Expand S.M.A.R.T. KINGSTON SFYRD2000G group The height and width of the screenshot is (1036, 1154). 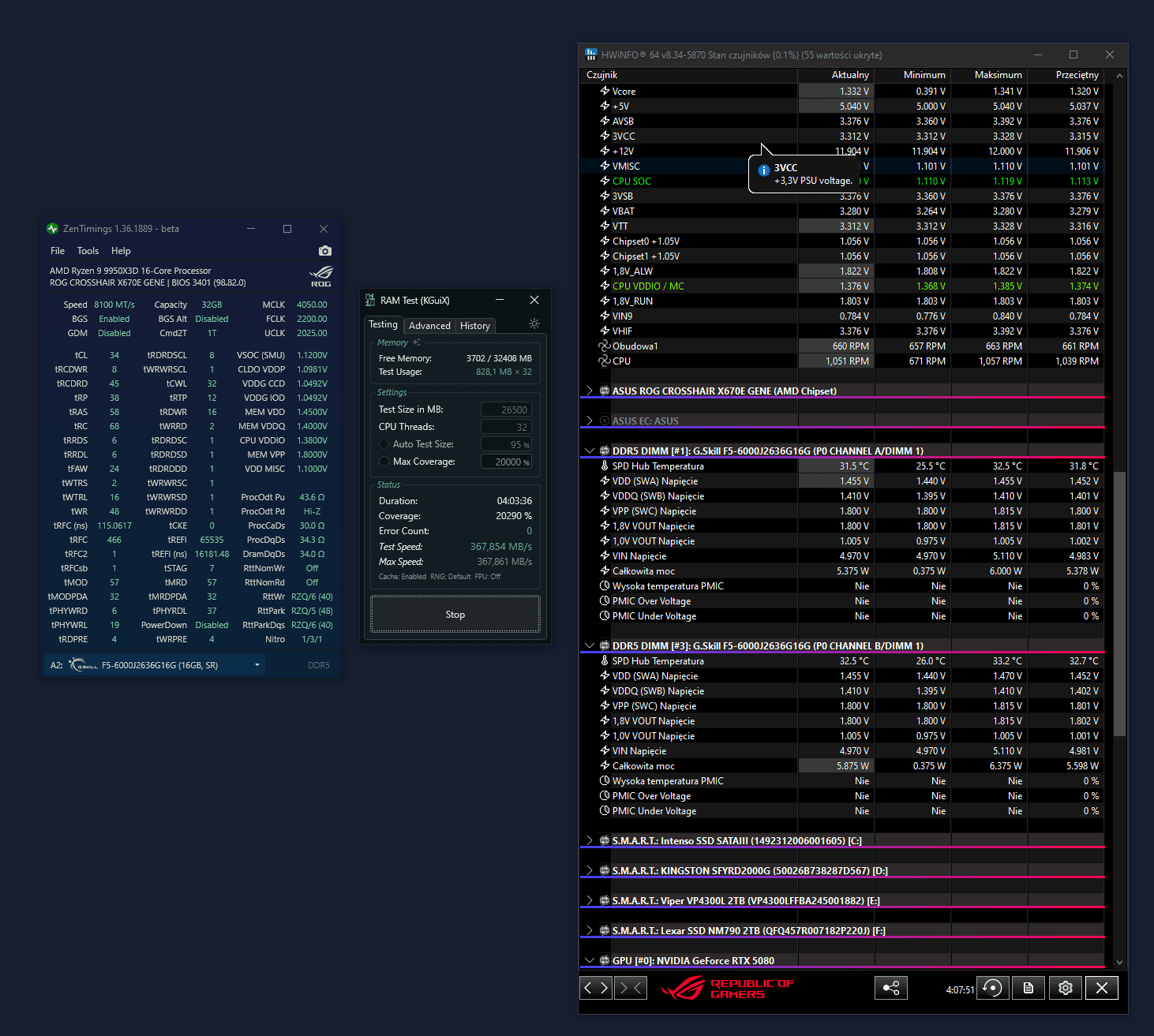coord(589,871)
